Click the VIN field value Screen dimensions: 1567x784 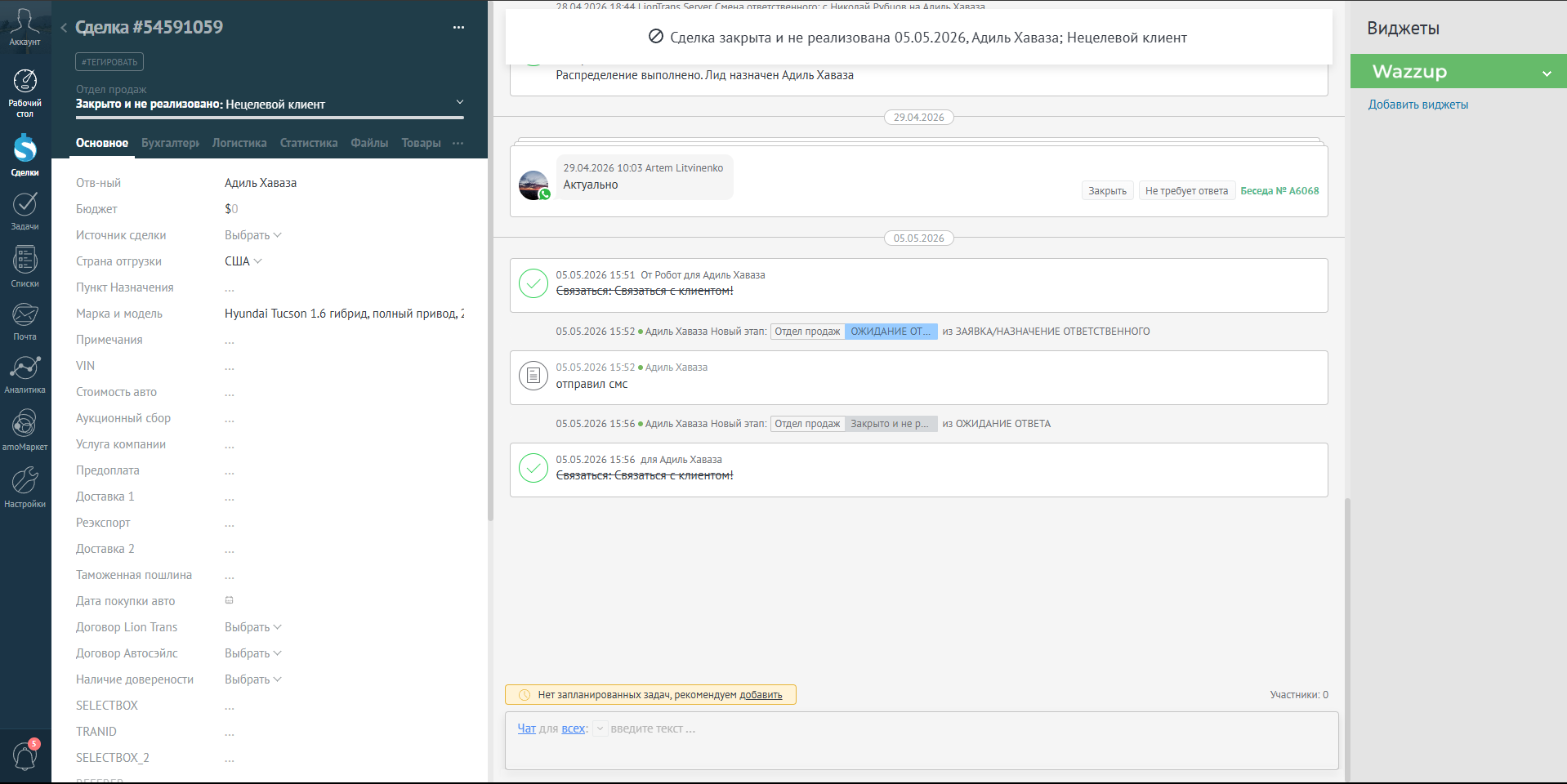[x=230, y=366]
